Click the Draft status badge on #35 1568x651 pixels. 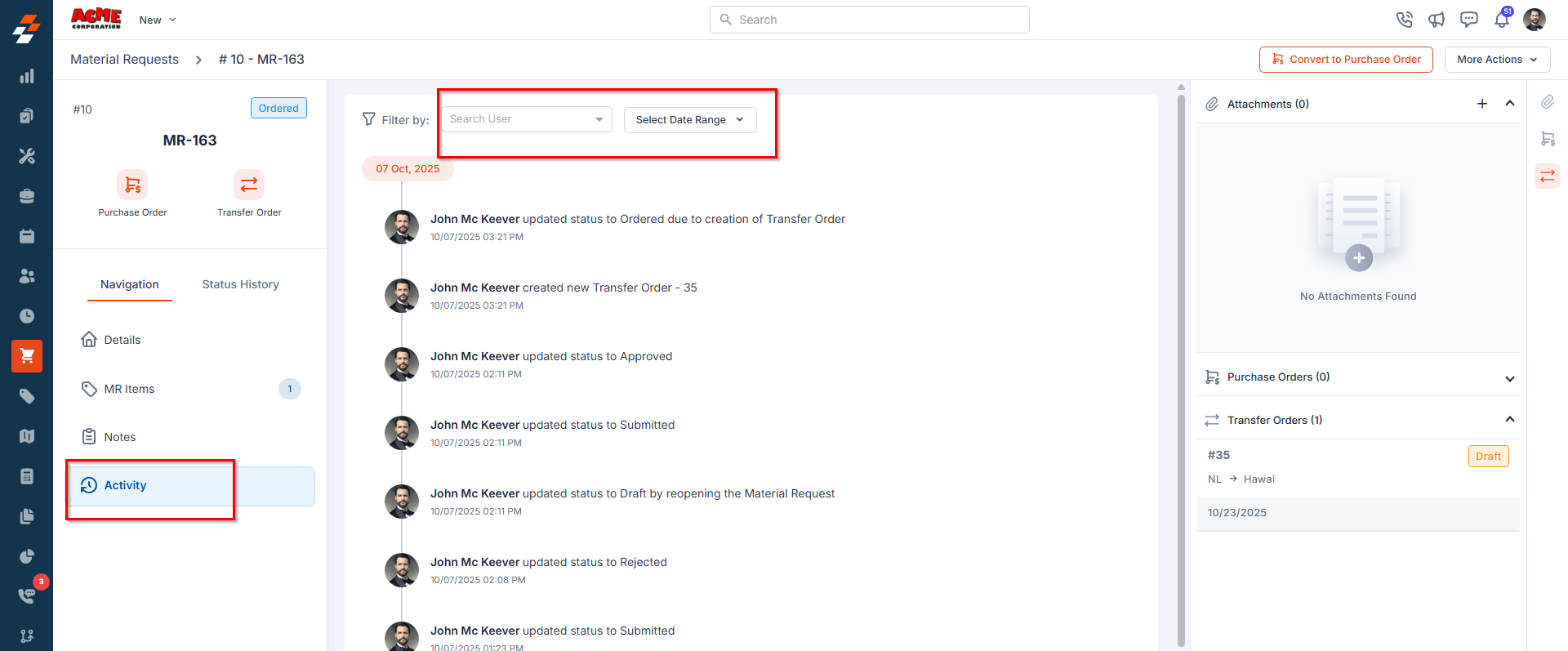pyautogui.click(x=1488, y=456)
